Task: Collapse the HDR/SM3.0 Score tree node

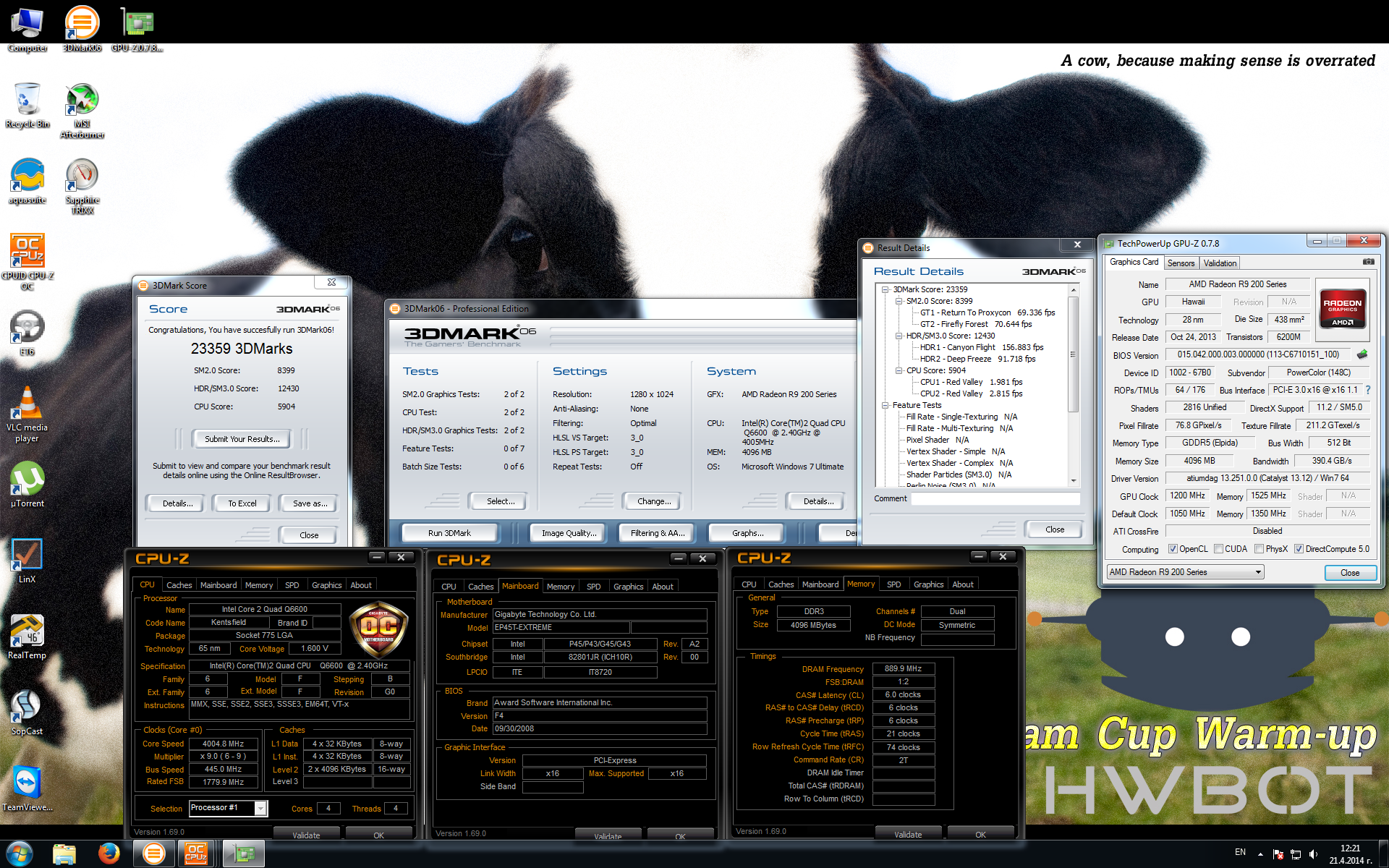Action: tap(899, 336)
